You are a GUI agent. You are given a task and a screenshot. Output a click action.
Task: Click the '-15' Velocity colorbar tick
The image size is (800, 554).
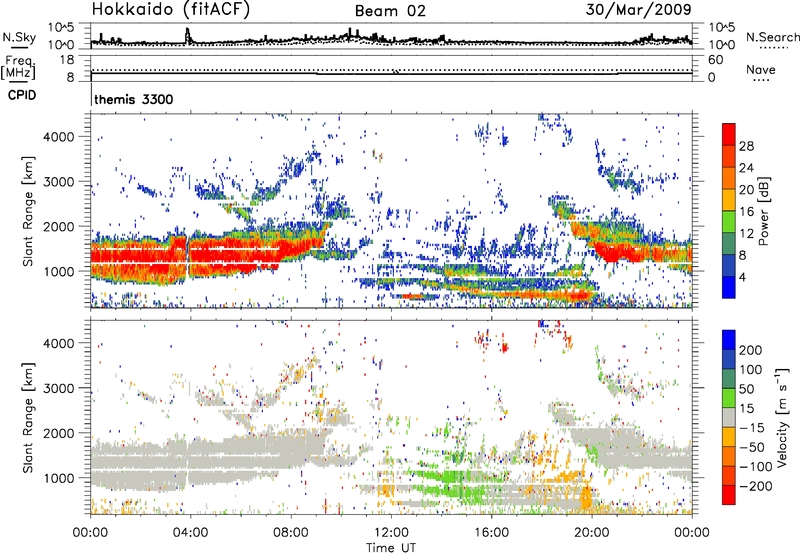point(752,428)
